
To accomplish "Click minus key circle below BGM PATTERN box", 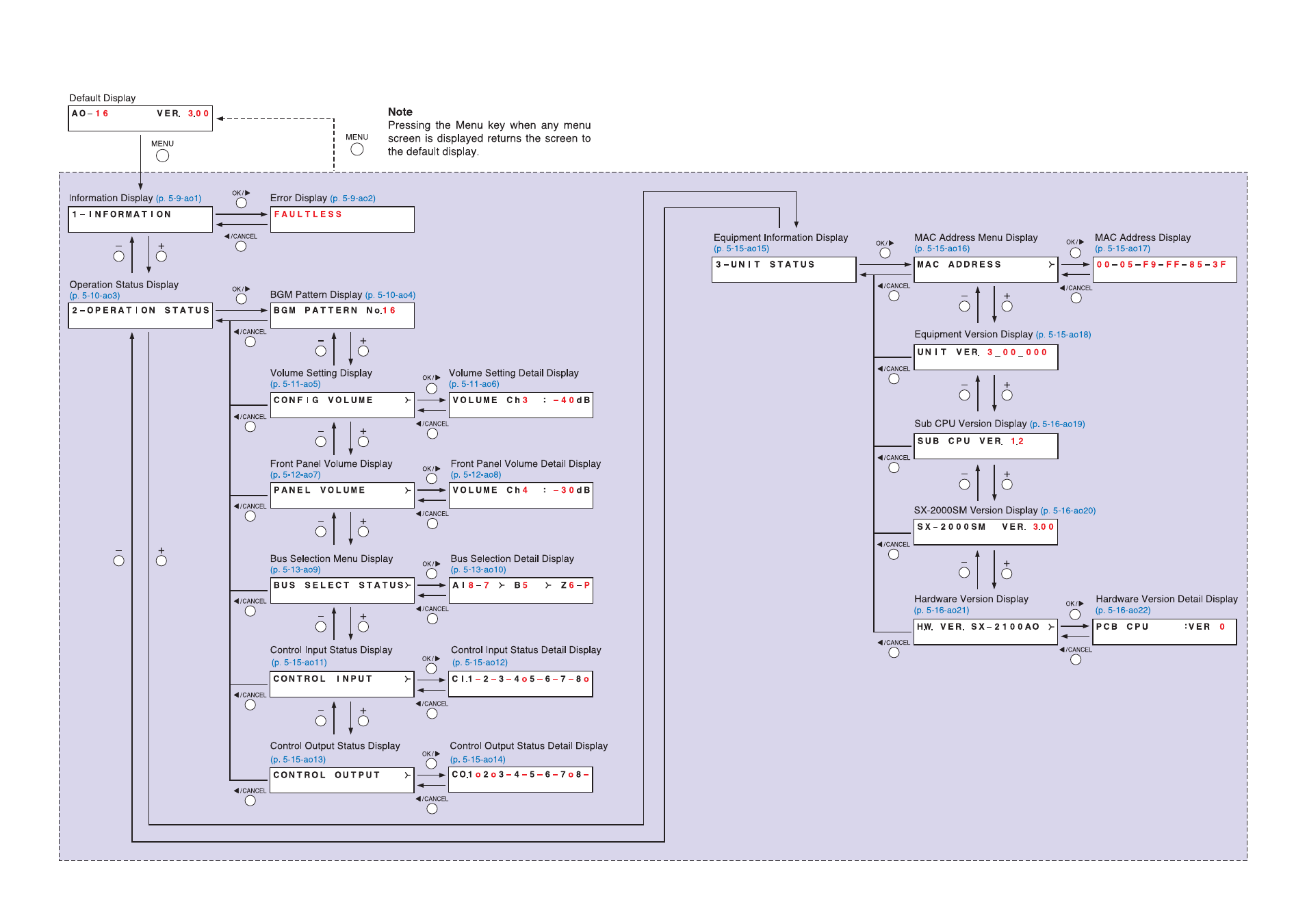I will pyautogui.click(x=321, y=351).
